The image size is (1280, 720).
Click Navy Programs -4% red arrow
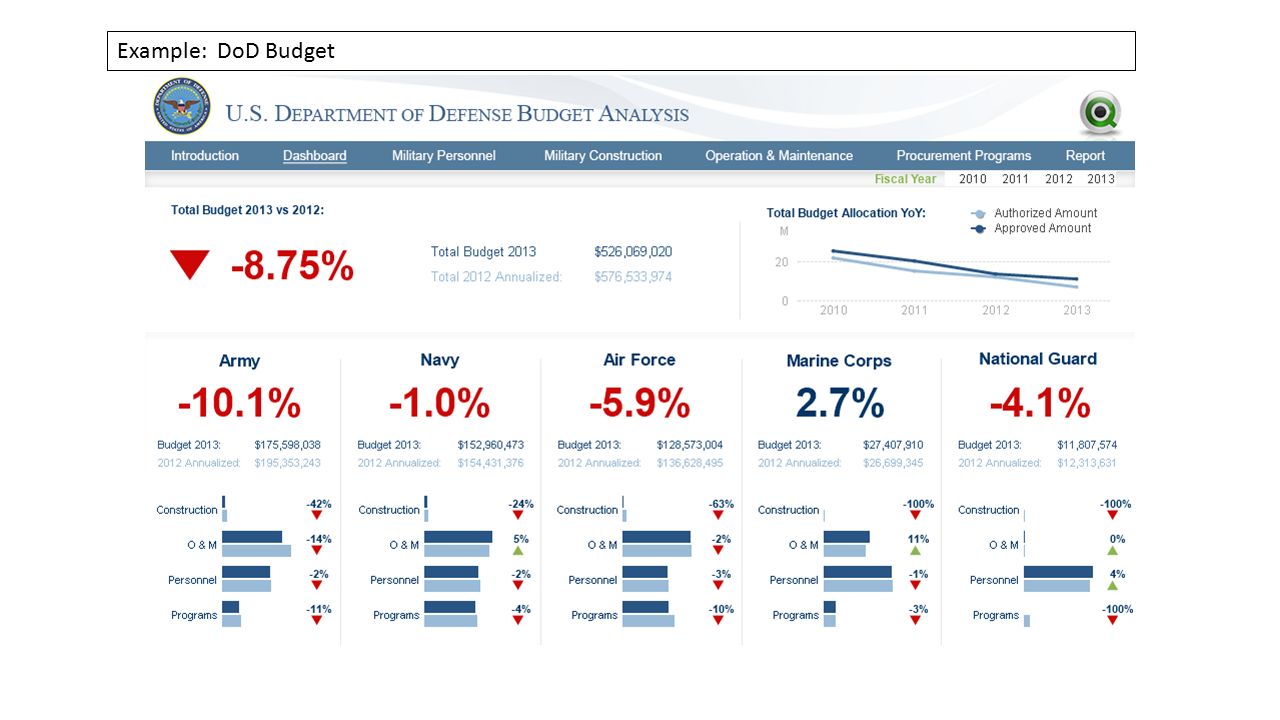[x=518, y=620]
